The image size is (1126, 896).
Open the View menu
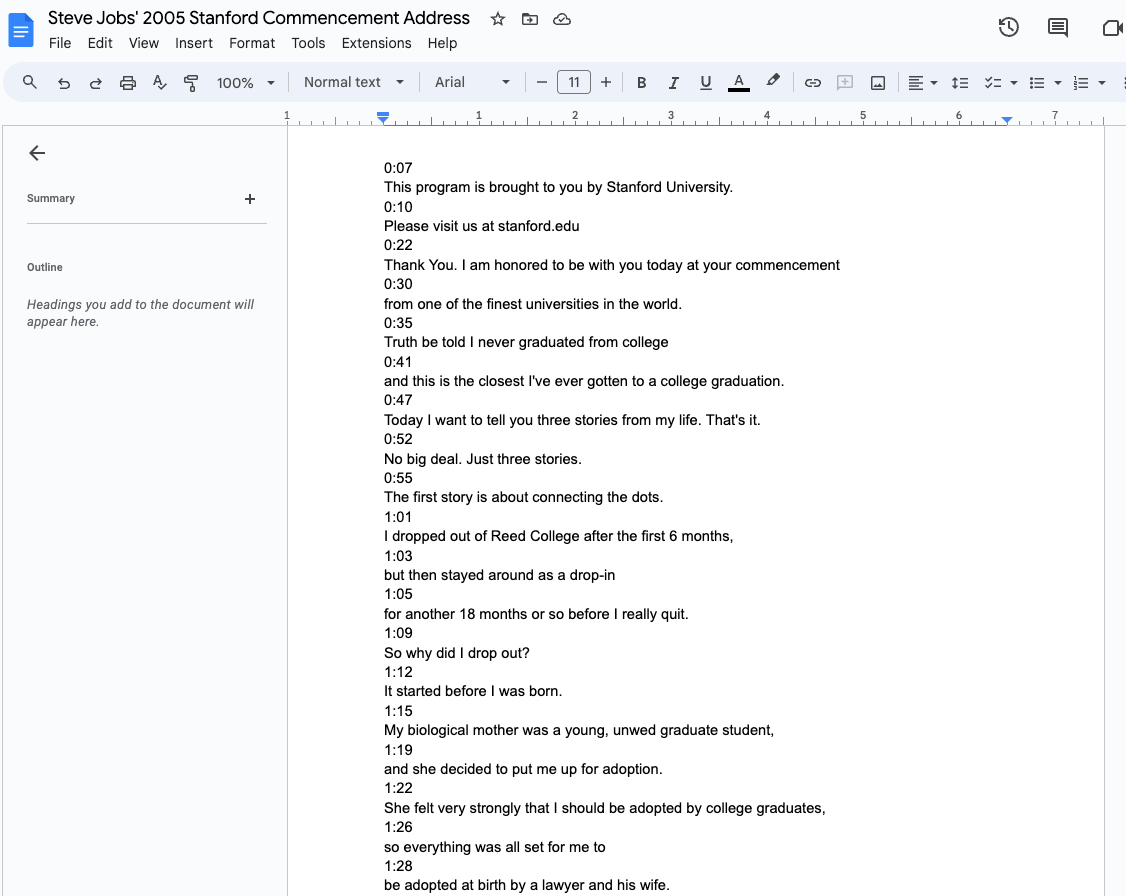pyautogui.click(x=144, y=43)
